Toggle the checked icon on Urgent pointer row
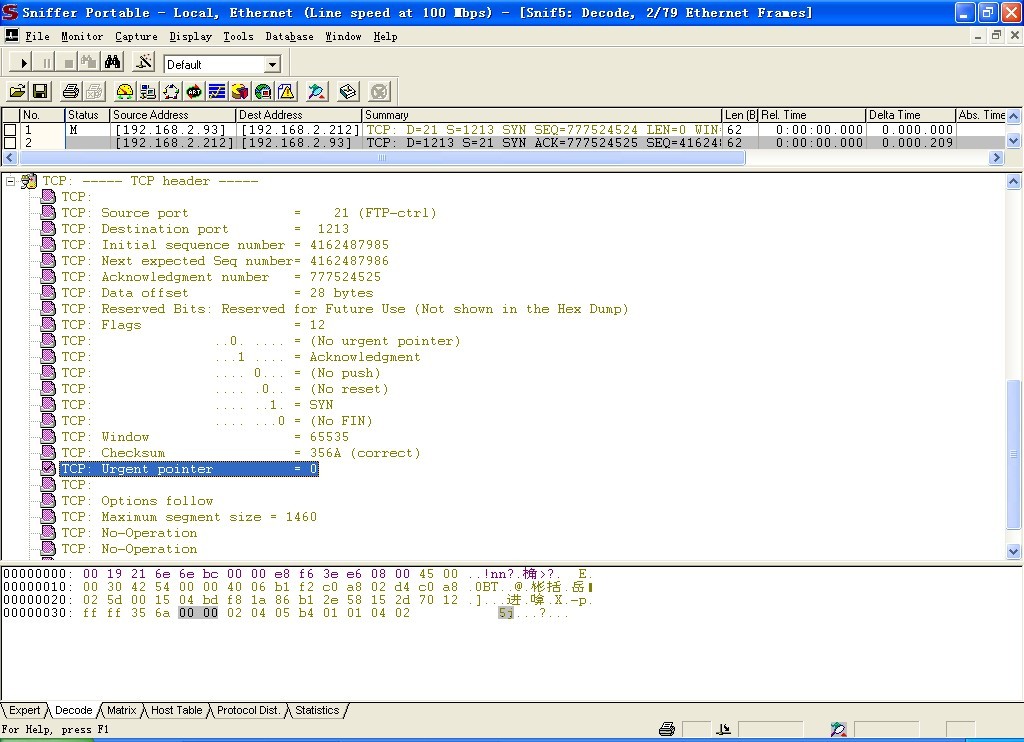 pyautogui.click(x=48, y=468)
